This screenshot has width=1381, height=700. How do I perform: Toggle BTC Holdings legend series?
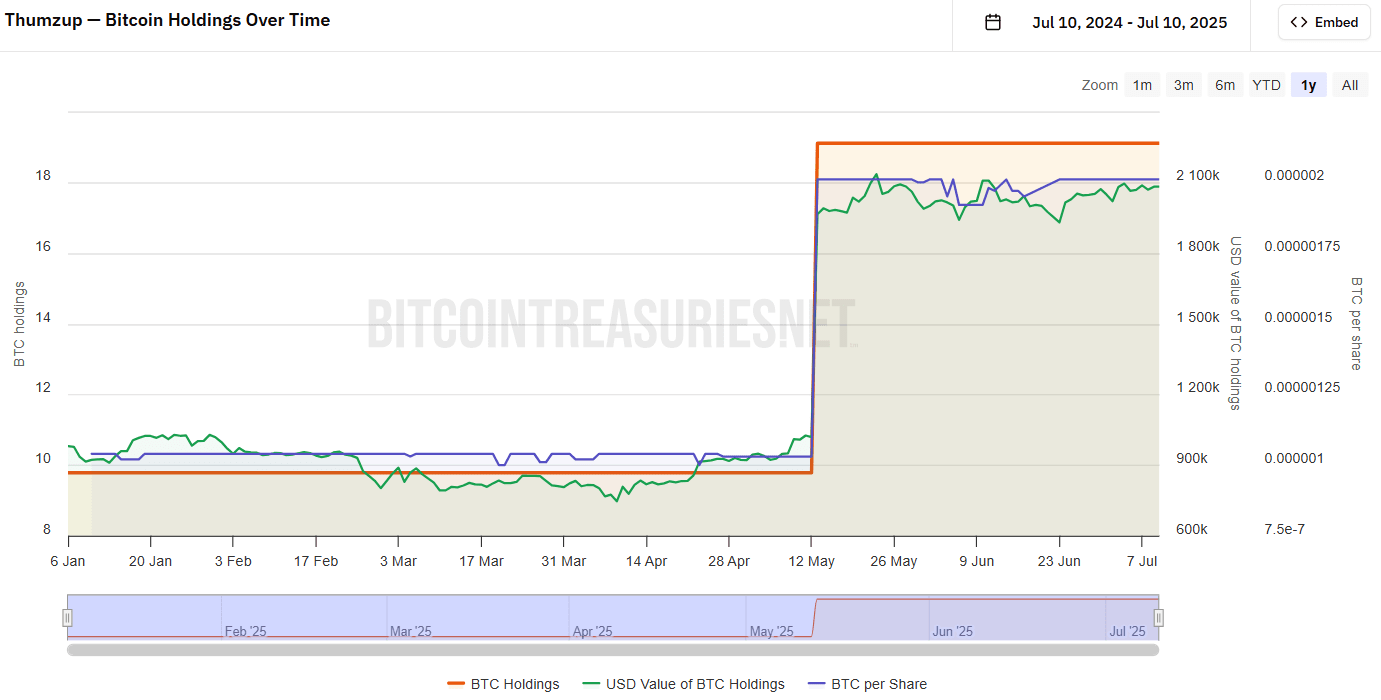[503, 684]
